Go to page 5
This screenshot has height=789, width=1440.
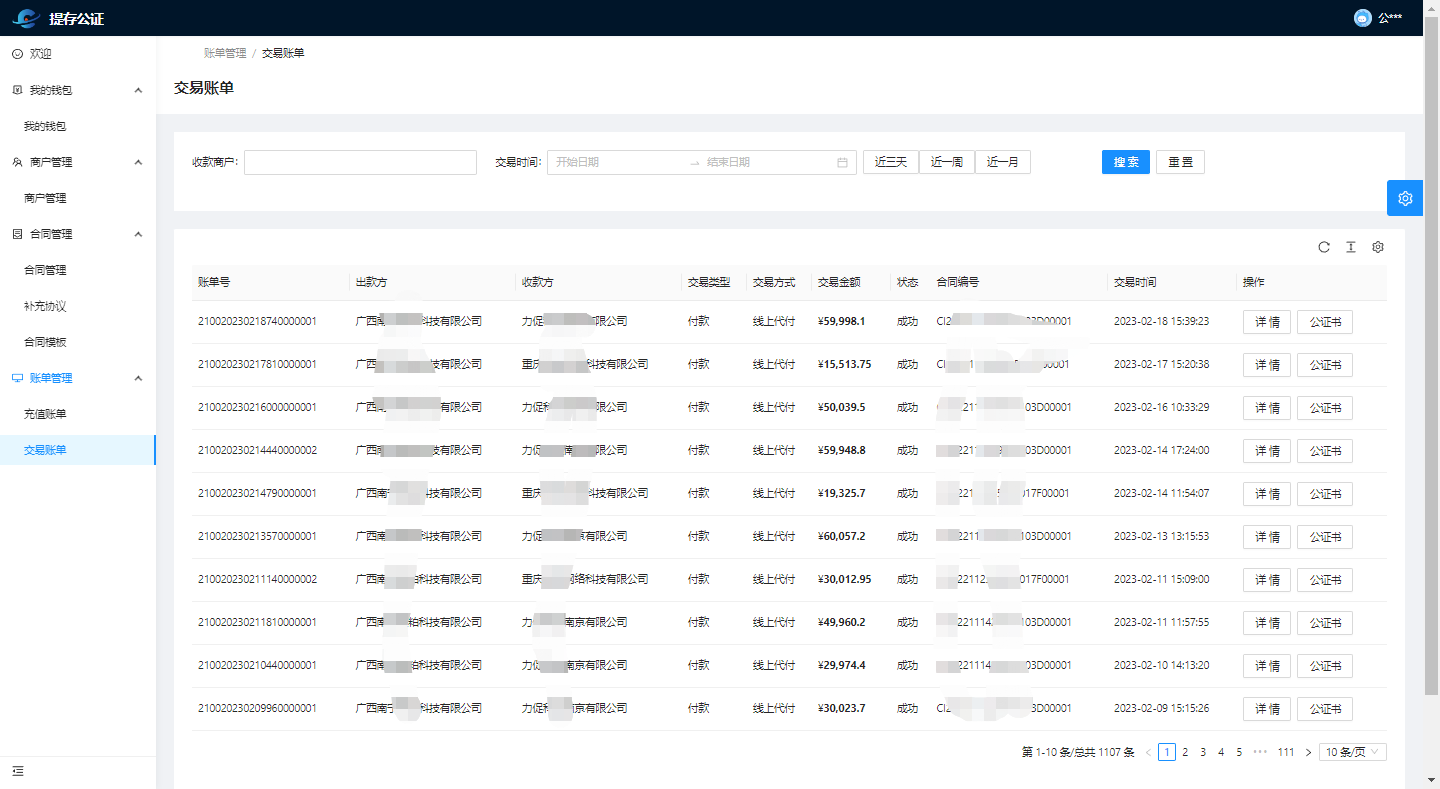1239,752
